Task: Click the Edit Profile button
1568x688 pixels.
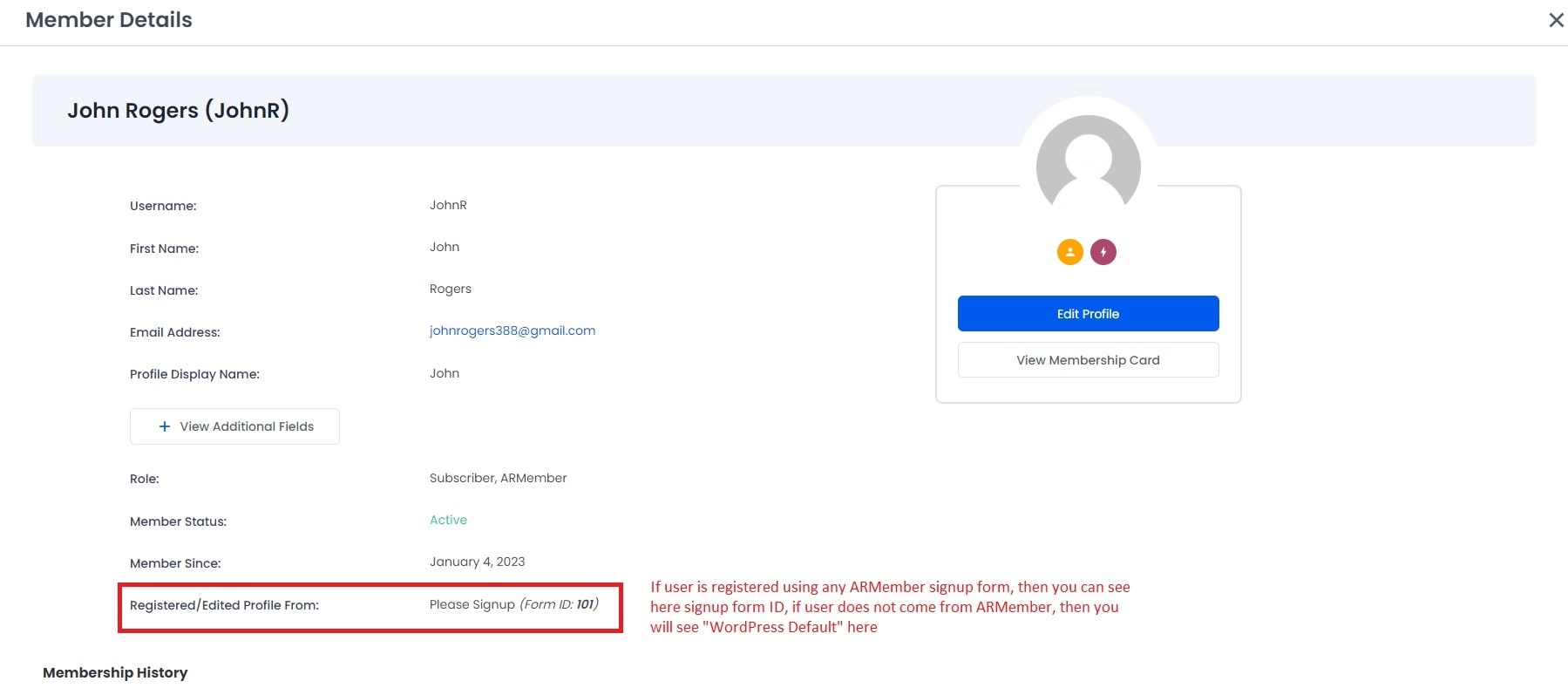Action: coord(1089,314)
